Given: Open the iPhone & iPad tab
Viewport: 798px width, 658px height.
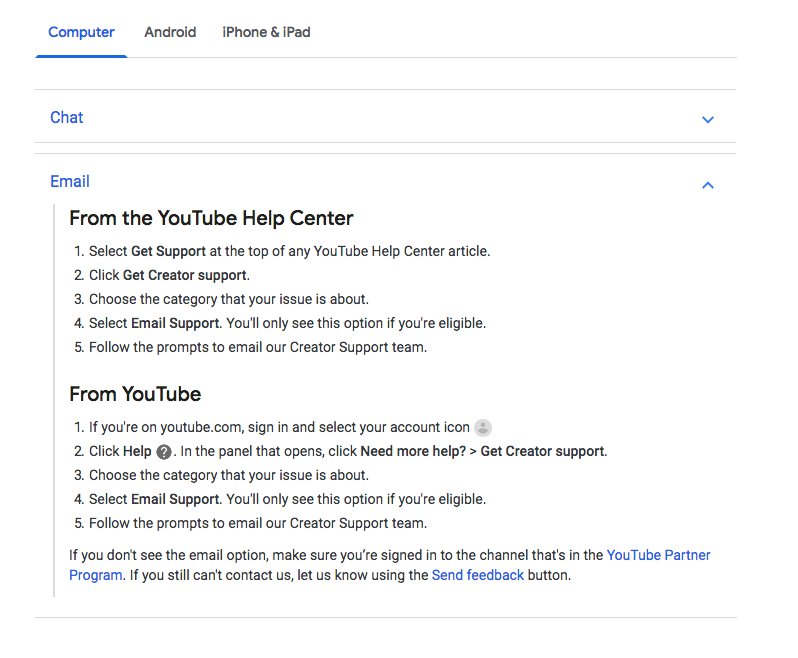Looking at the screenshot, I should click(266, 33).
